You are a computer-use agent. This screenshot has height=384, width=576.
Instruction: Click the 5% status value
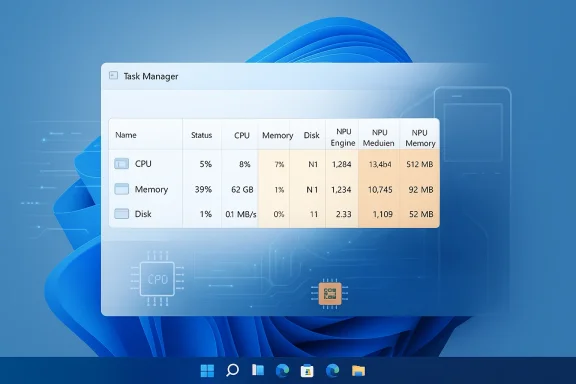click(206, 164)
